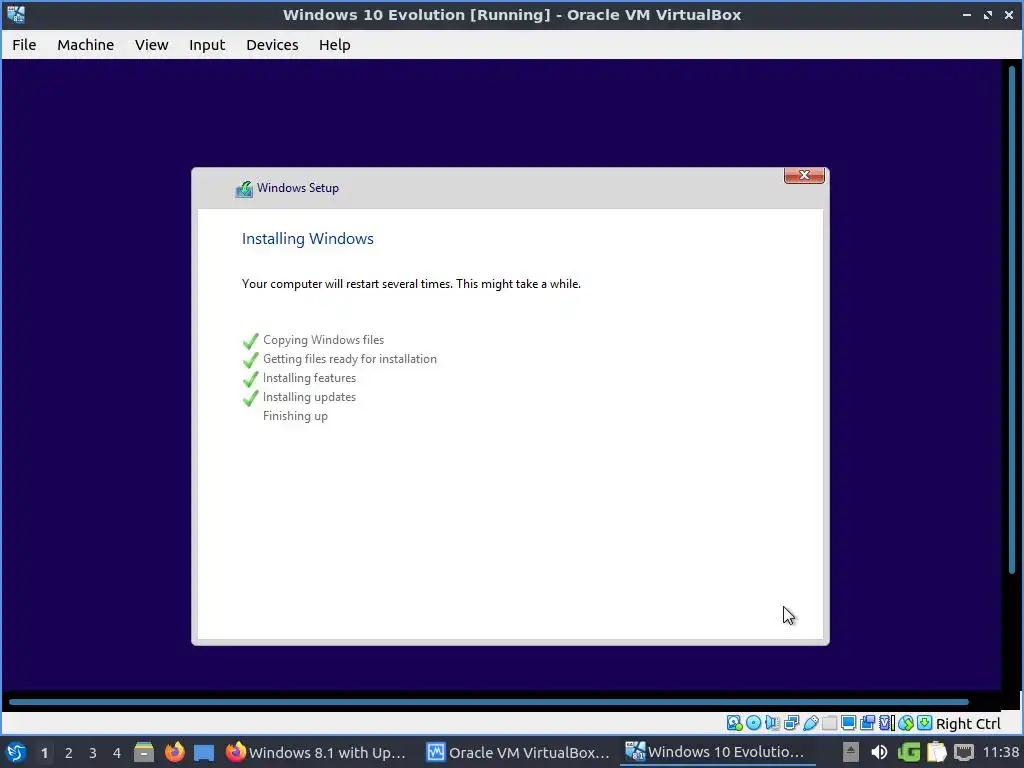This screenshot has height=768, width=1024.
Task: Open the display settings status icon
Action: point(848,723)
